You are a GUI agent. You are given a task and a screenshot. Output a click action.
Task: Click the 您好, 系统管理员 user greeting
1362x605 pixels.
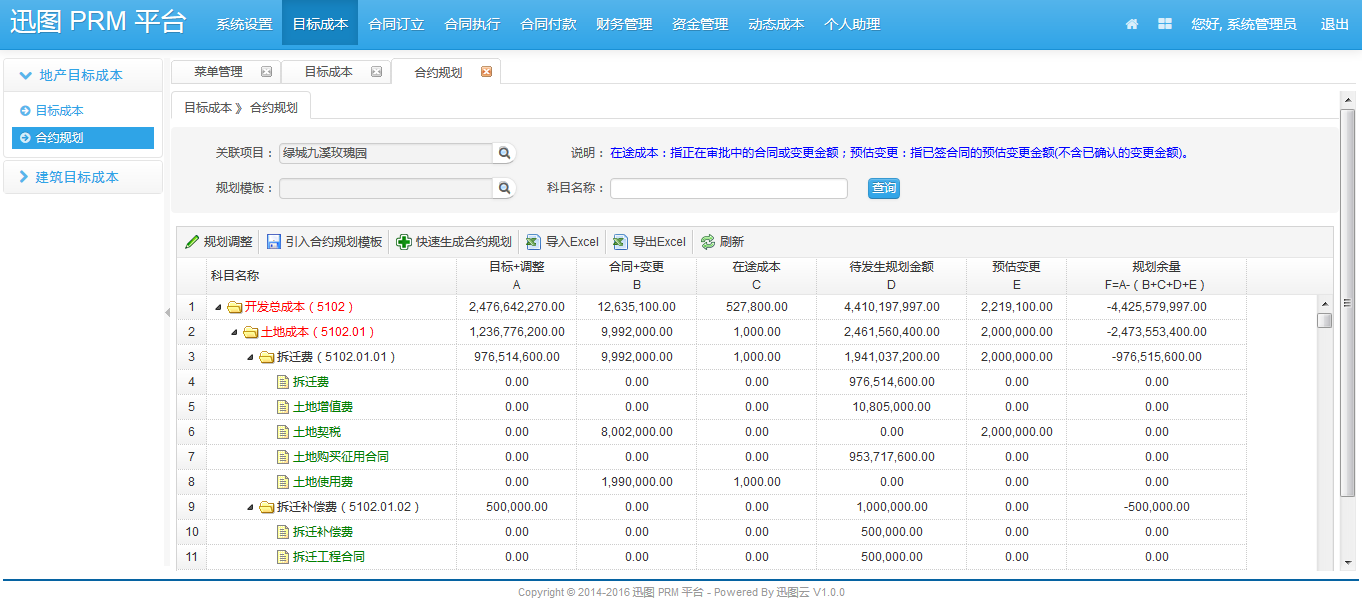pos(1244,24)
